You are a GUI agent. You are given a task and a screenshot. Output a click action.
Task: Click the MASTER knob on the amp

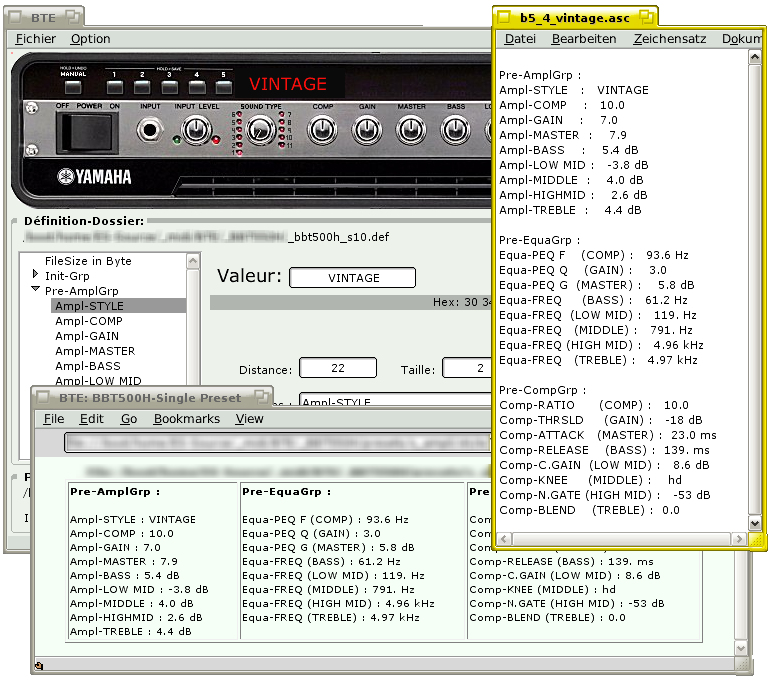coord(411,130)
